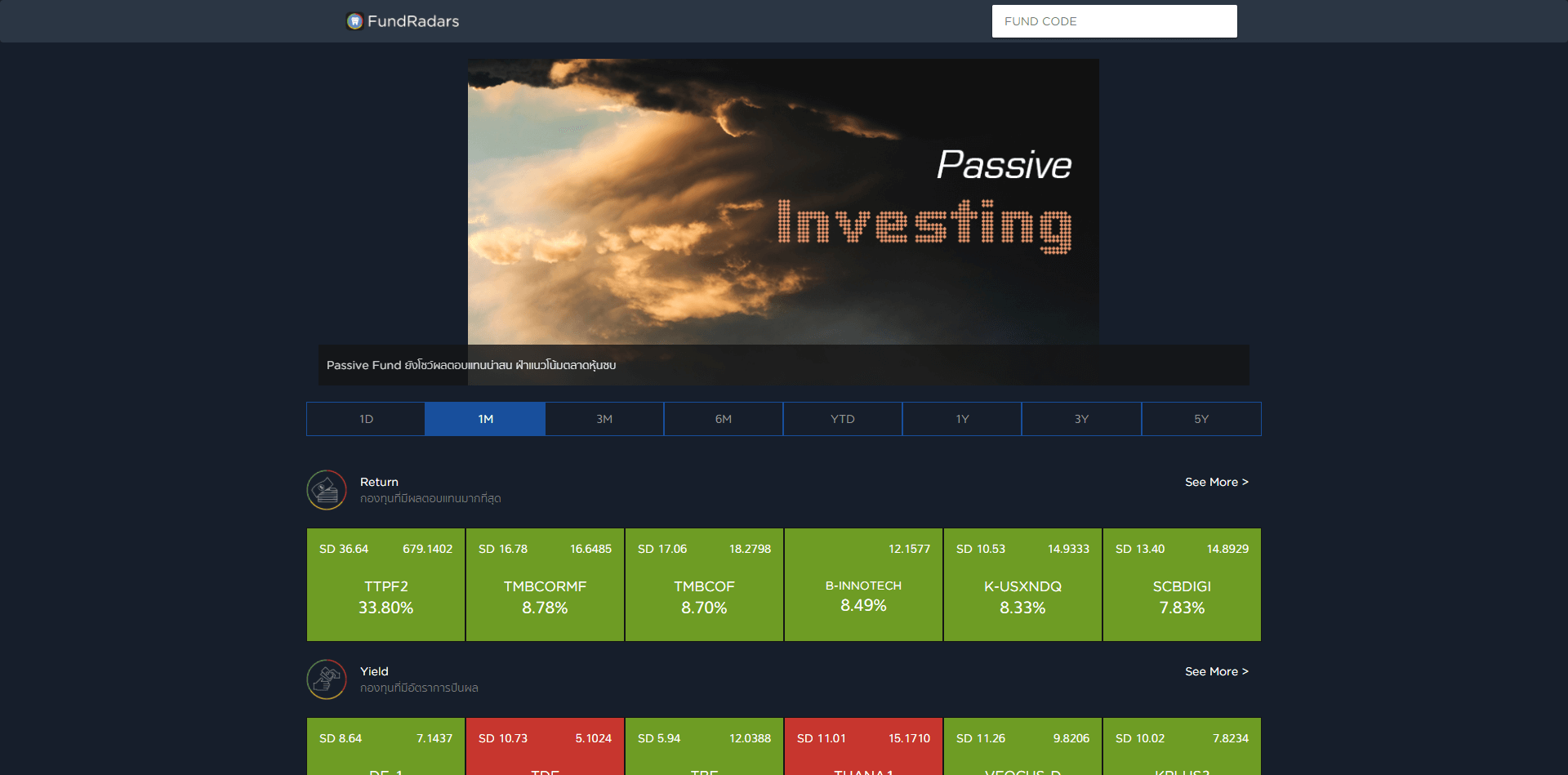Click the NAV value 14.9333
The width and height of the screenshot is (1568, 775).
pyautogui.click(x=1068, y=549)
